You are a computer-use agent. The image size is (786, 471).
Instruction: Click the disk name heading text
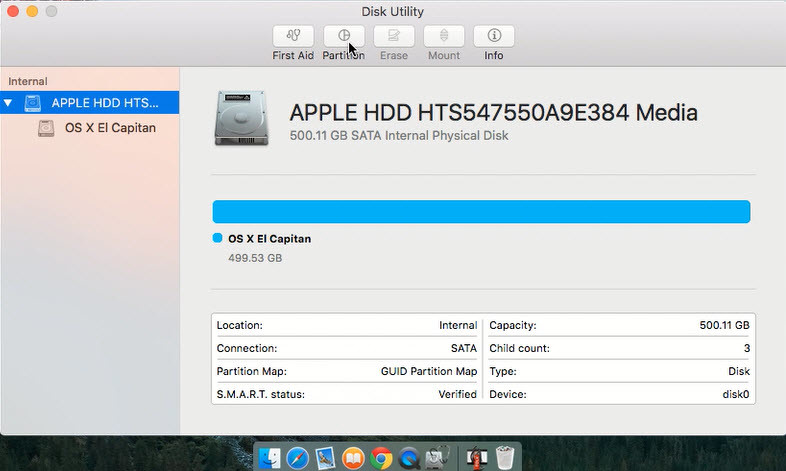(x=493, y=112)
